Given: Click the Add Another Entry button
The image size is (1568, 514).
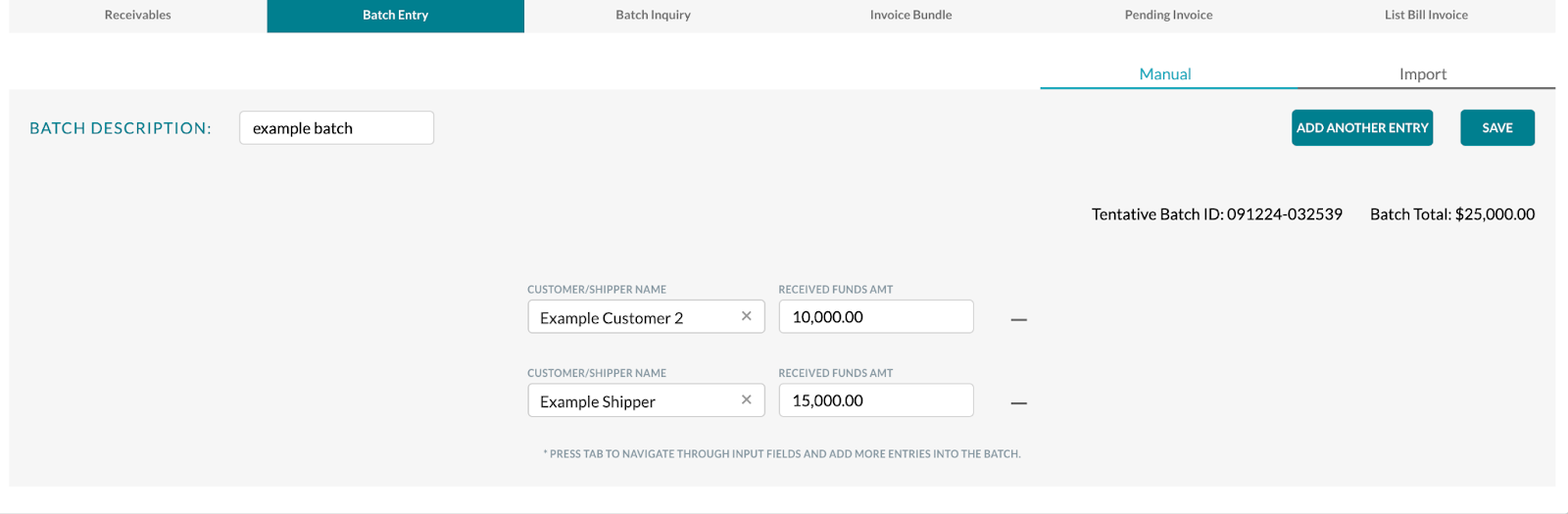Looking at the screenshot, I should (x=1362, y=128).
